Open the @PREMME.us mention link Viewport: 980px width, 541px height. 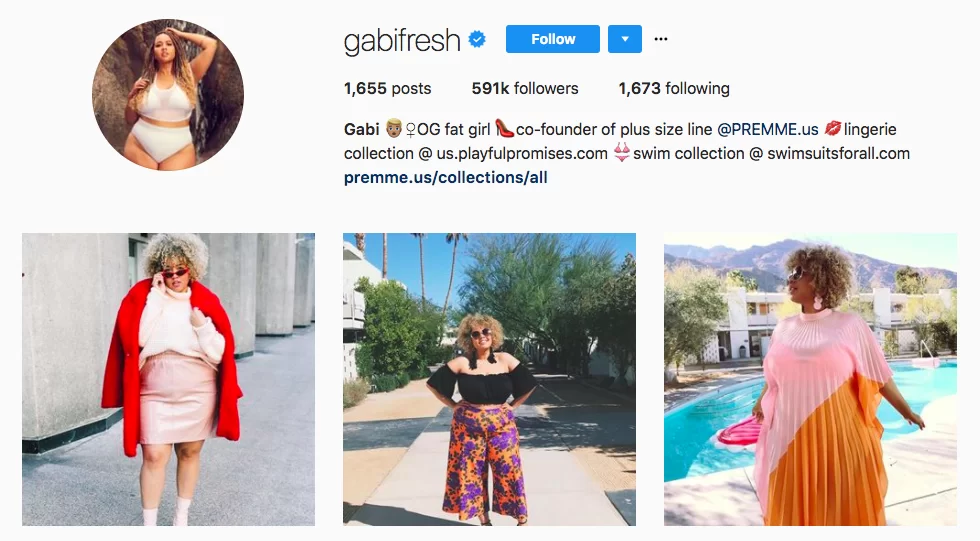768,129
